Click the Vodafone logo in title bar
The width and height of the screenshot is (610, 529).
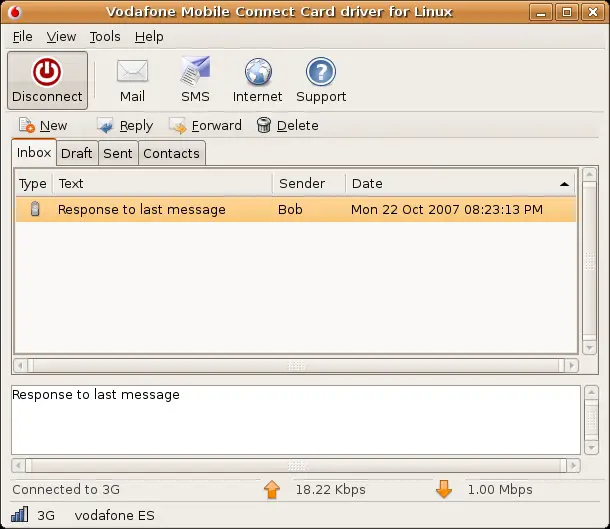(15, 12)
